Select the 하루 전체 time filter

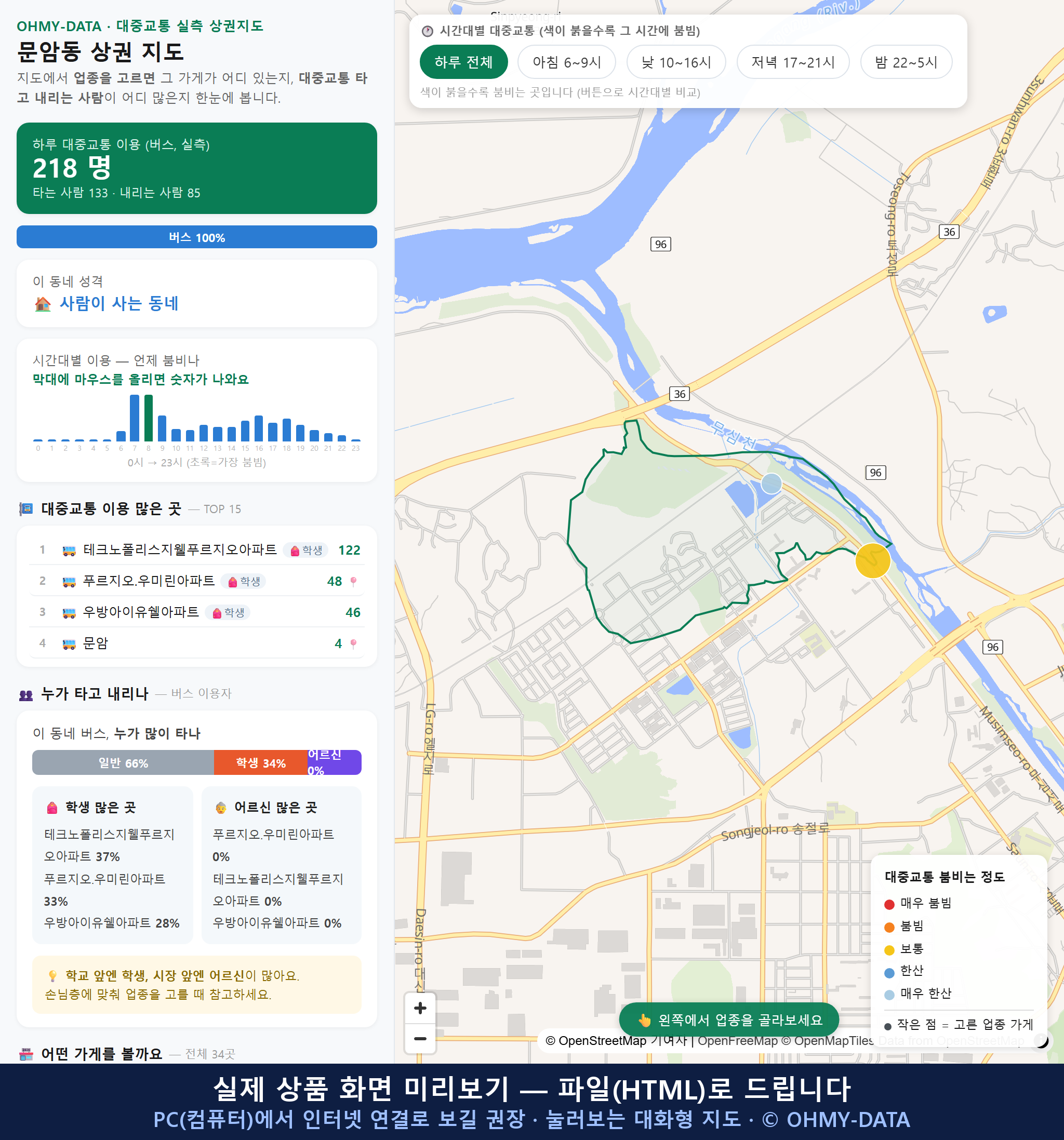click(x=463, y=62)
